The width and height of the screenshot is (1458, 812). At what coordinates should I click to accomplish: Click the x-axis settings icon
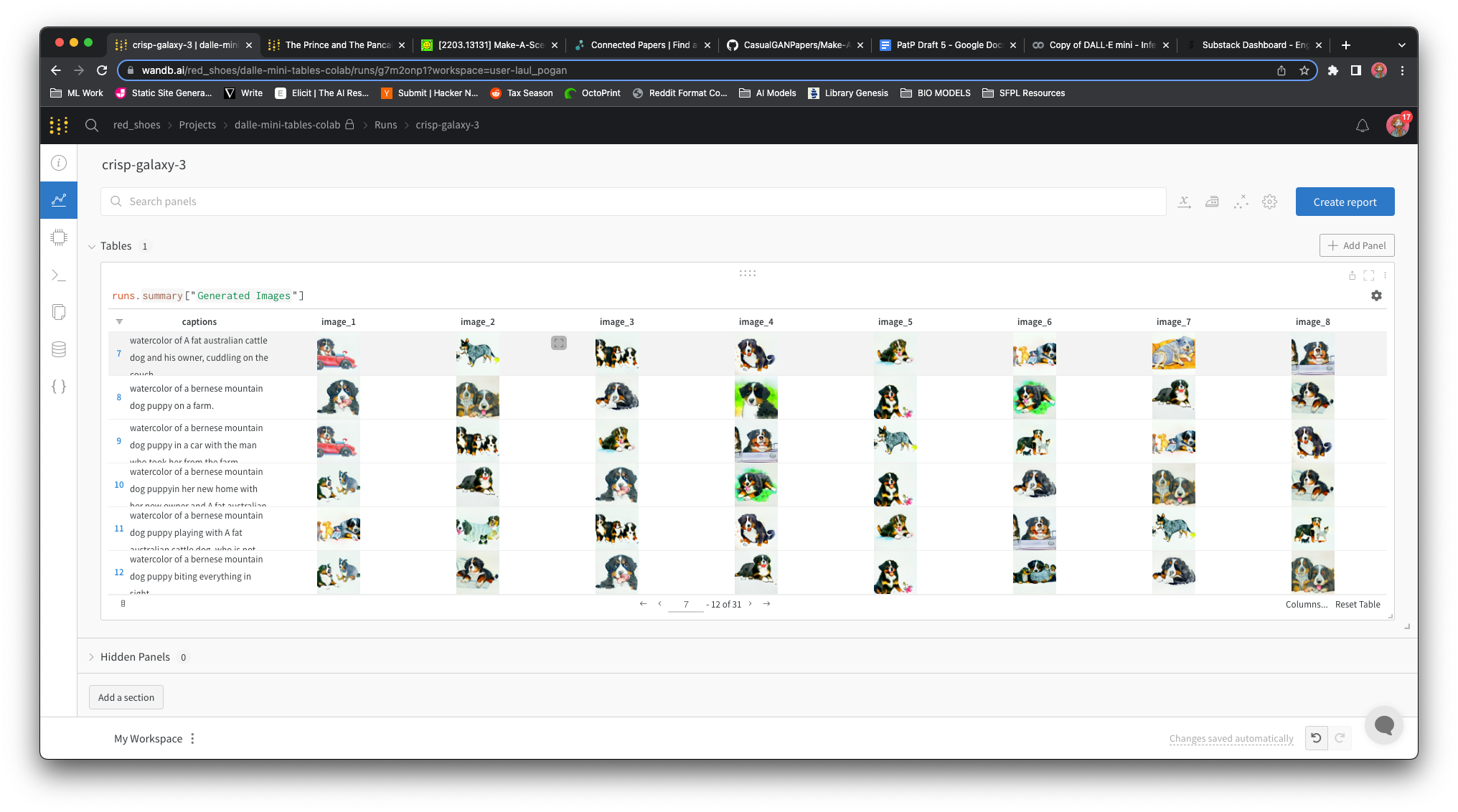[x=1185, y=202]
